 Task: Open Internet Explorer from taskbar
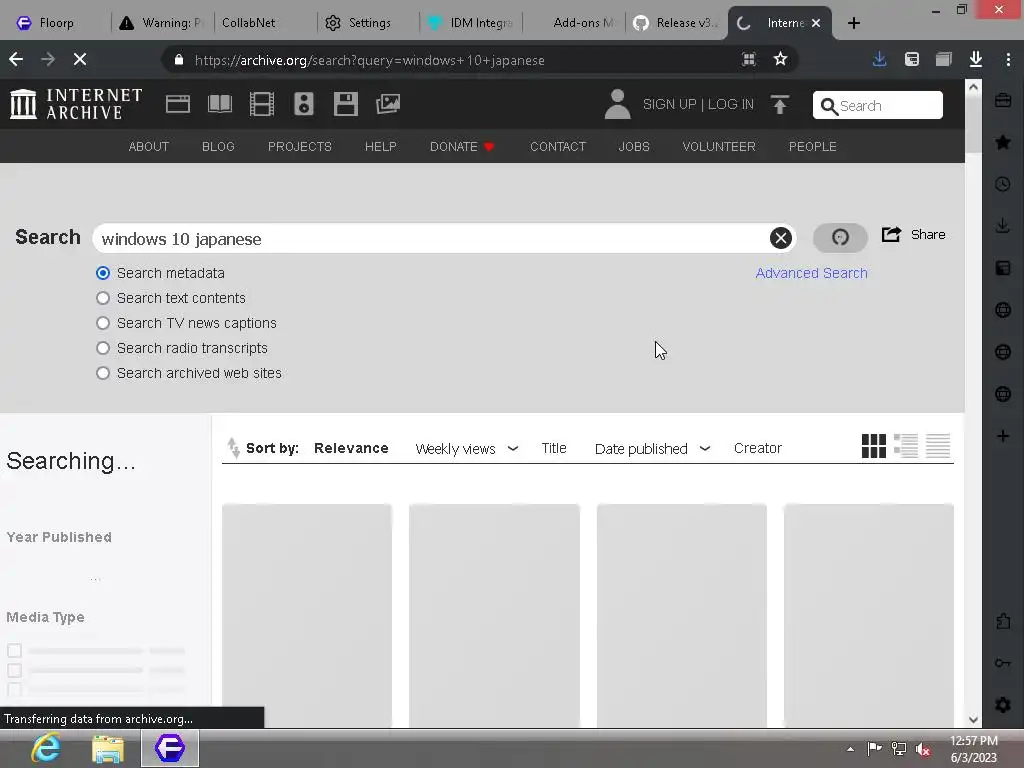click(x=46, y=748)
